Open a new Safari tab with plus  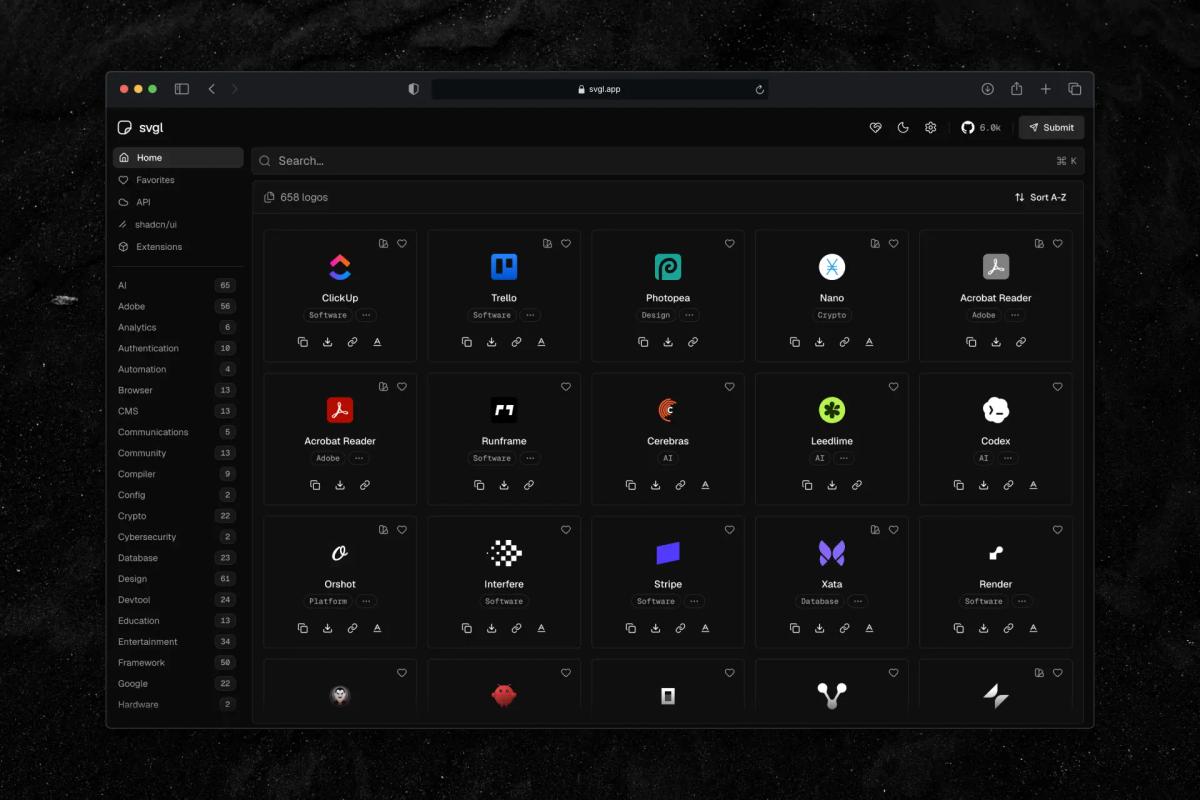point(1046,89)
